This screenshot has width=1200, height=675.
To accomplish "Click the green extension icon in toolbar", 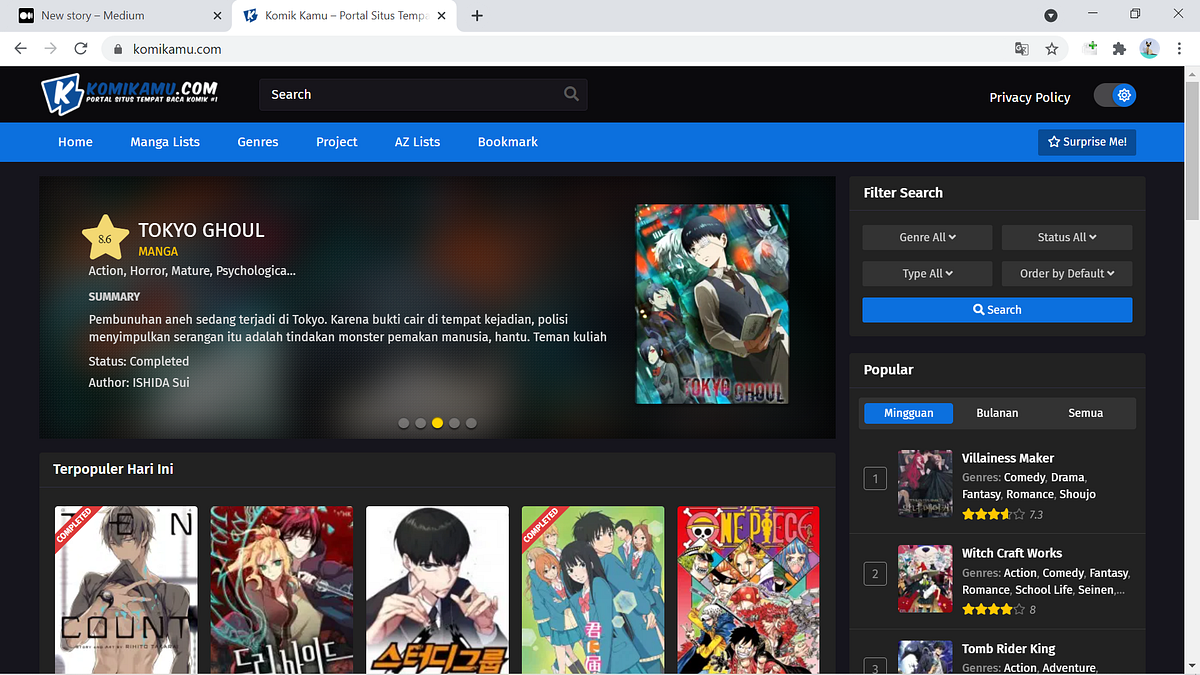I will point(1092,48).
